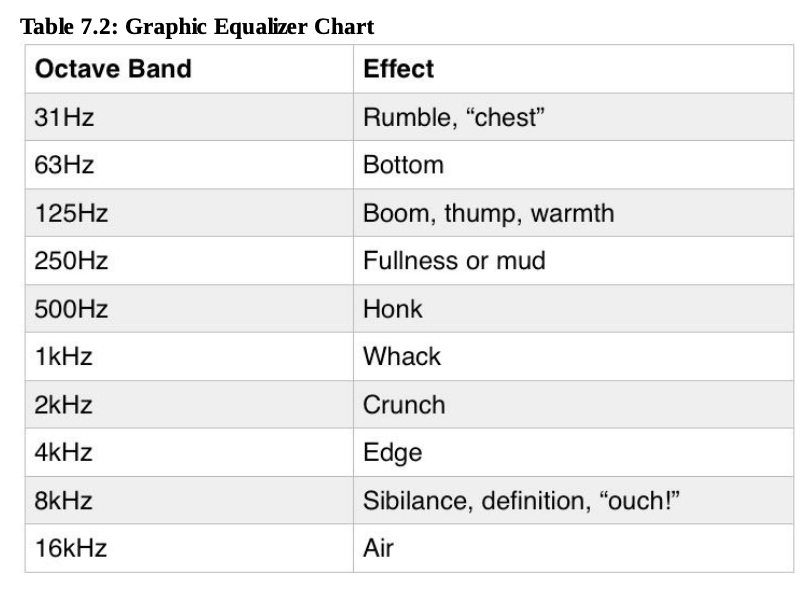The height and width of the screenshot is (592, 812).
Task: Select the 'Air' effect cell
Action: 378,549
